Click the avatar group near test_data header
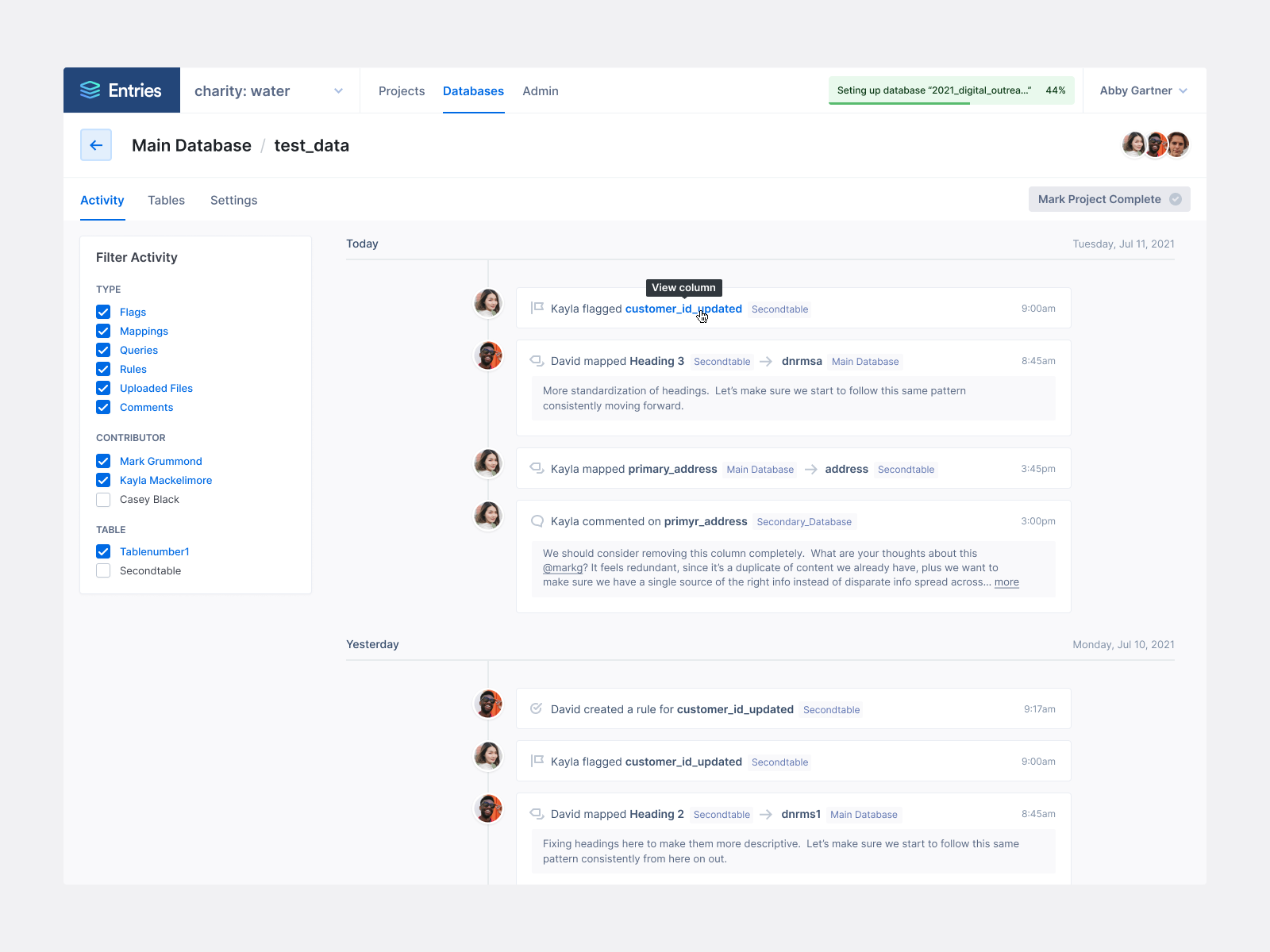Image resolution: width=1270 pixels, height=952 pixels. coord(1155,144)
